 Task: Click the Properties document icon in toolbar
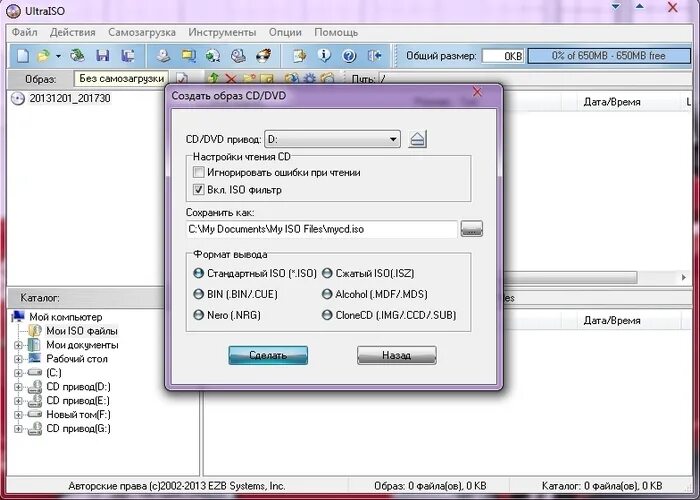[300, 56]
